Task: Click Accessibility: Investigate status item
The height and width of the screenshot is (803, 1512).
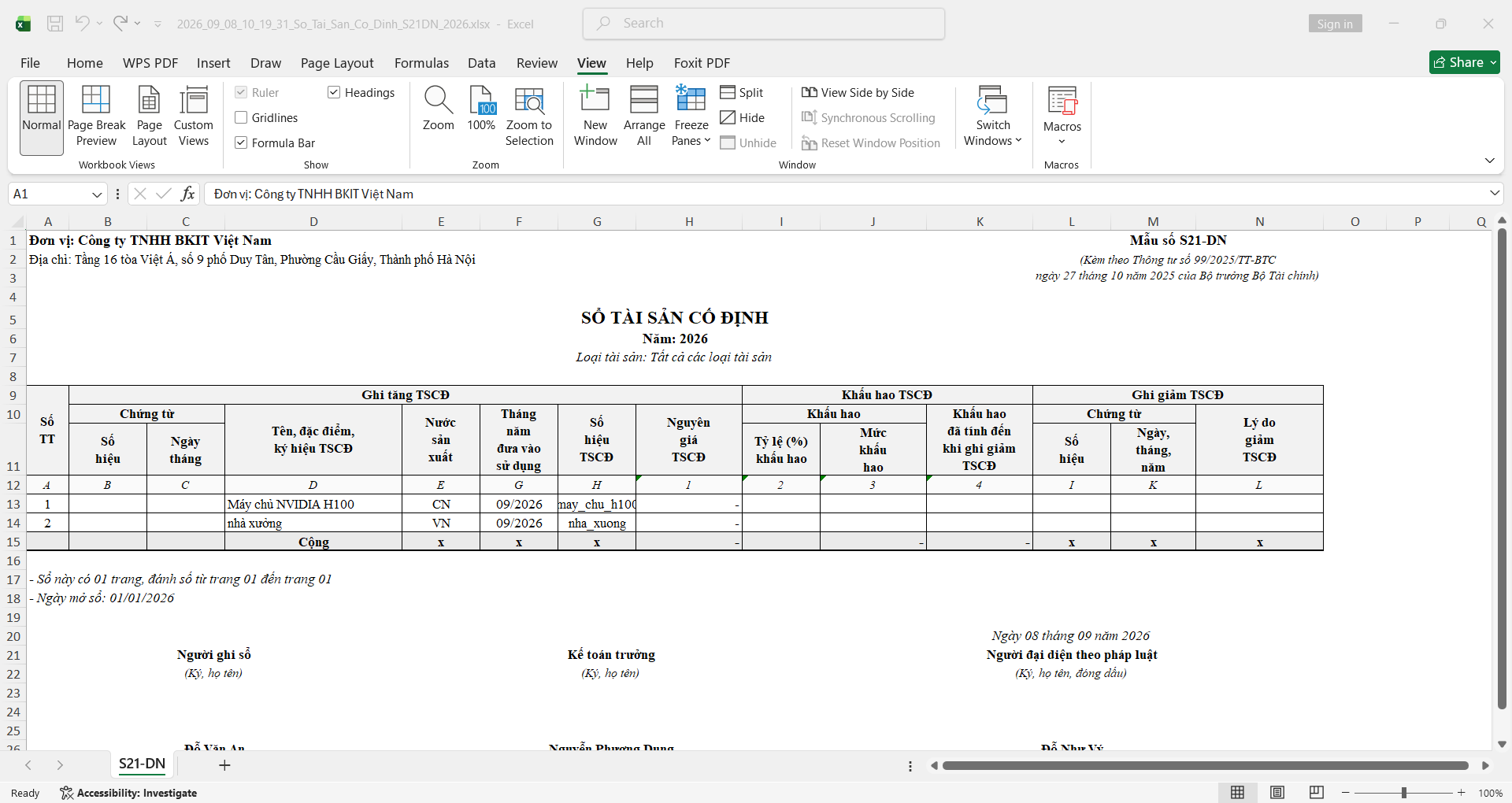Action: [x=128, y=793]
